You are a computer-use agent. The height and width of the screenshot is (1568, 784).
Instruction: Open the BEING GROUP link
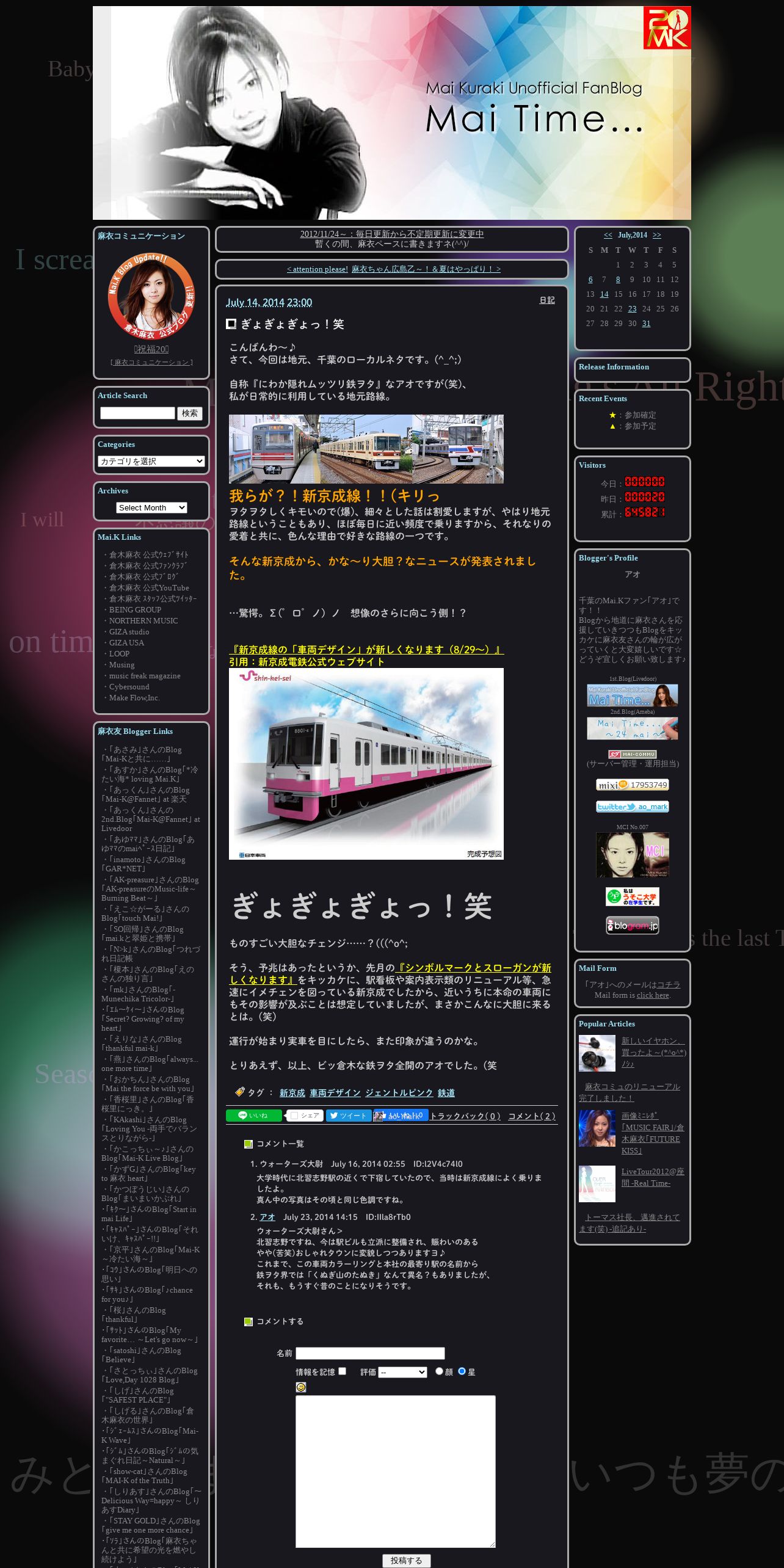pos(135,610)
